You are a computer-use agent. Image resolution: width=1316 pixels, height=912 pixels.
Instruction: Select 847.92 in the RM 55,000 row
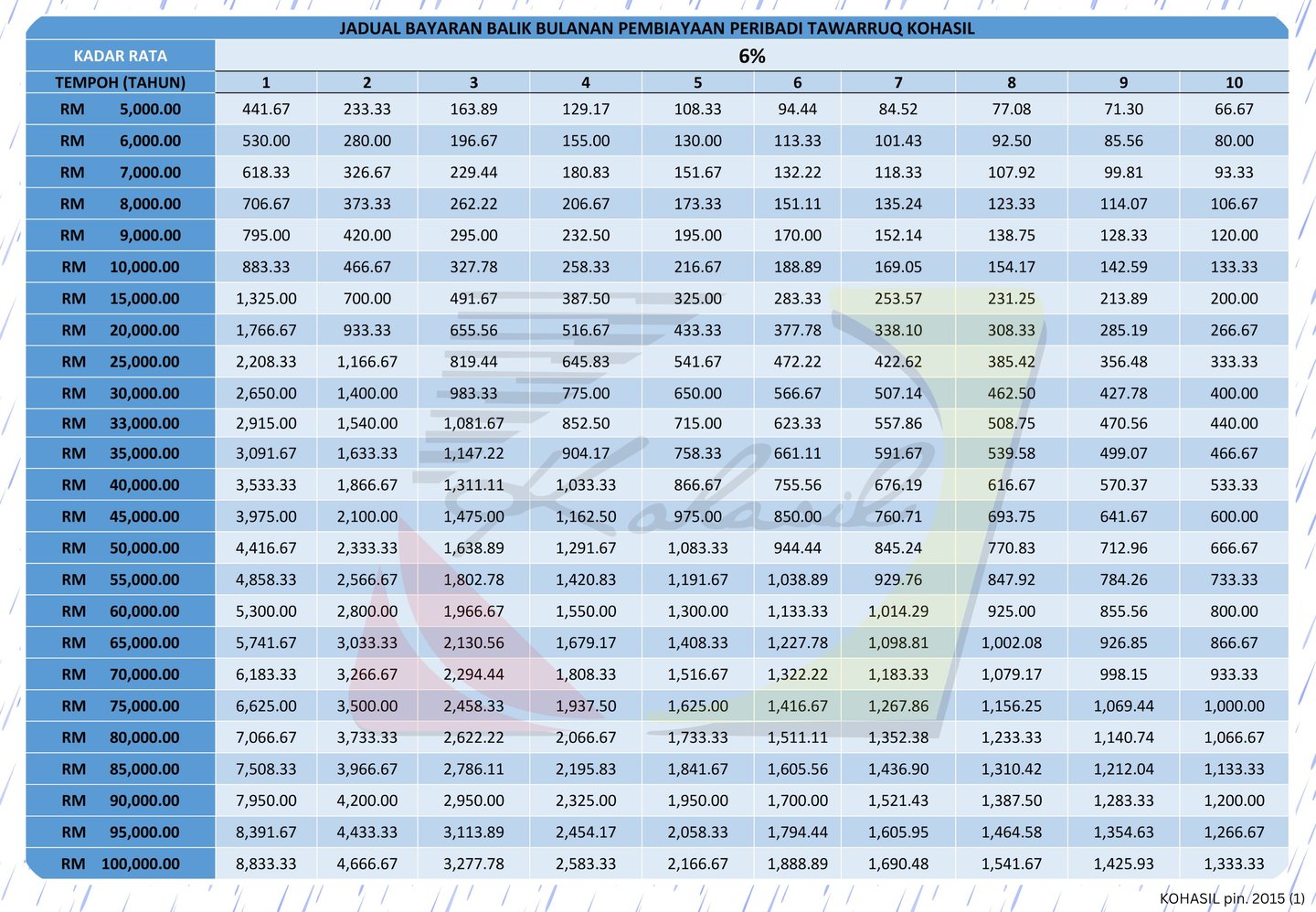(1012, 579)
